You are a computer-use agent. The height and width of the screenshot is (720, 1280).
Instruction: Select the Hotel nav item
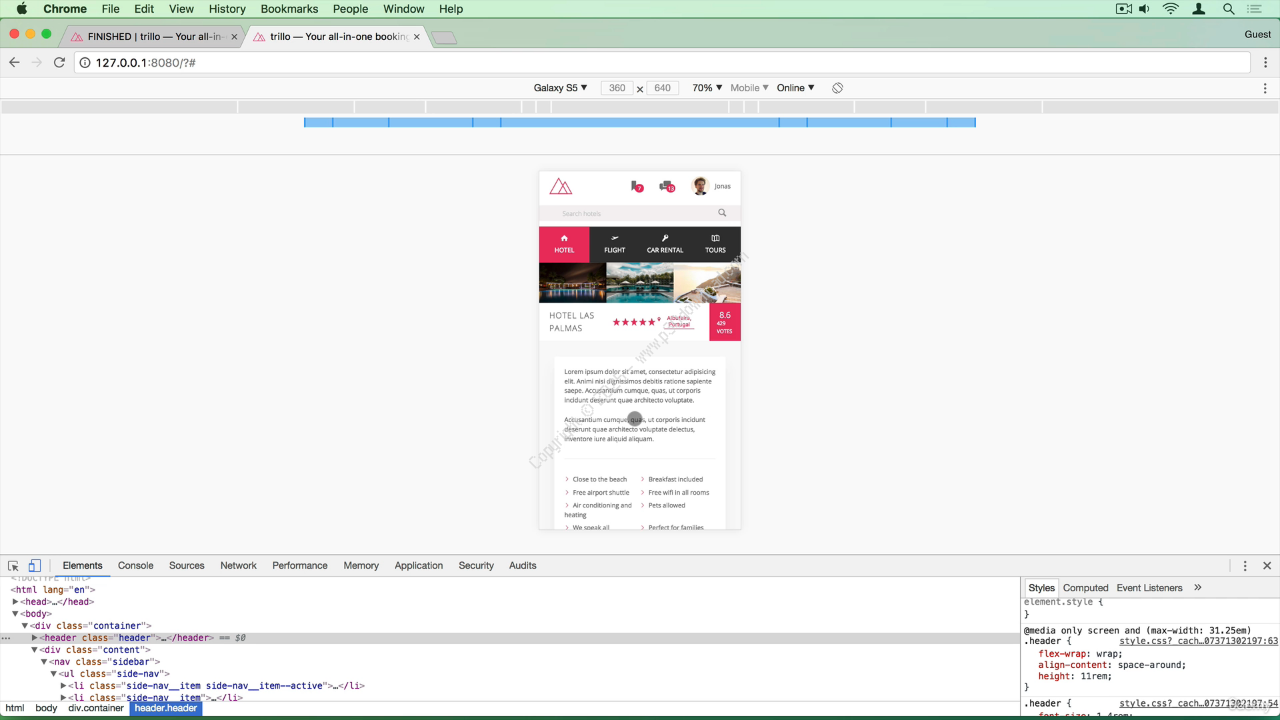point(564,244)
